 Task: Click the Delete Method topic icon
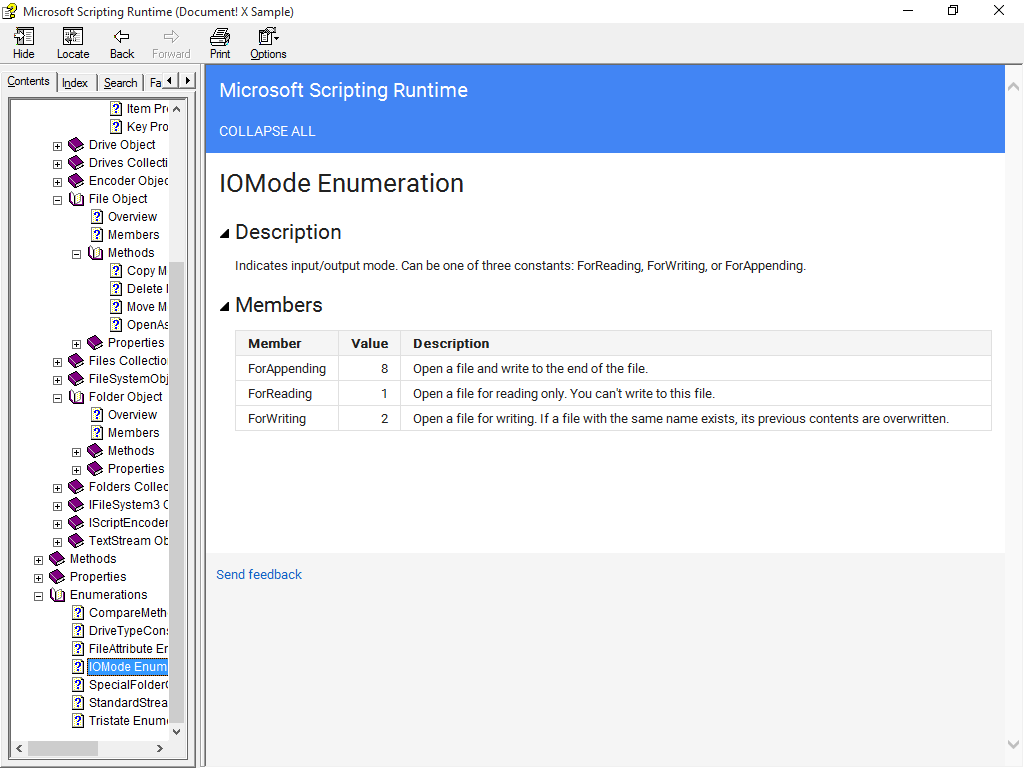pos(116,289)
